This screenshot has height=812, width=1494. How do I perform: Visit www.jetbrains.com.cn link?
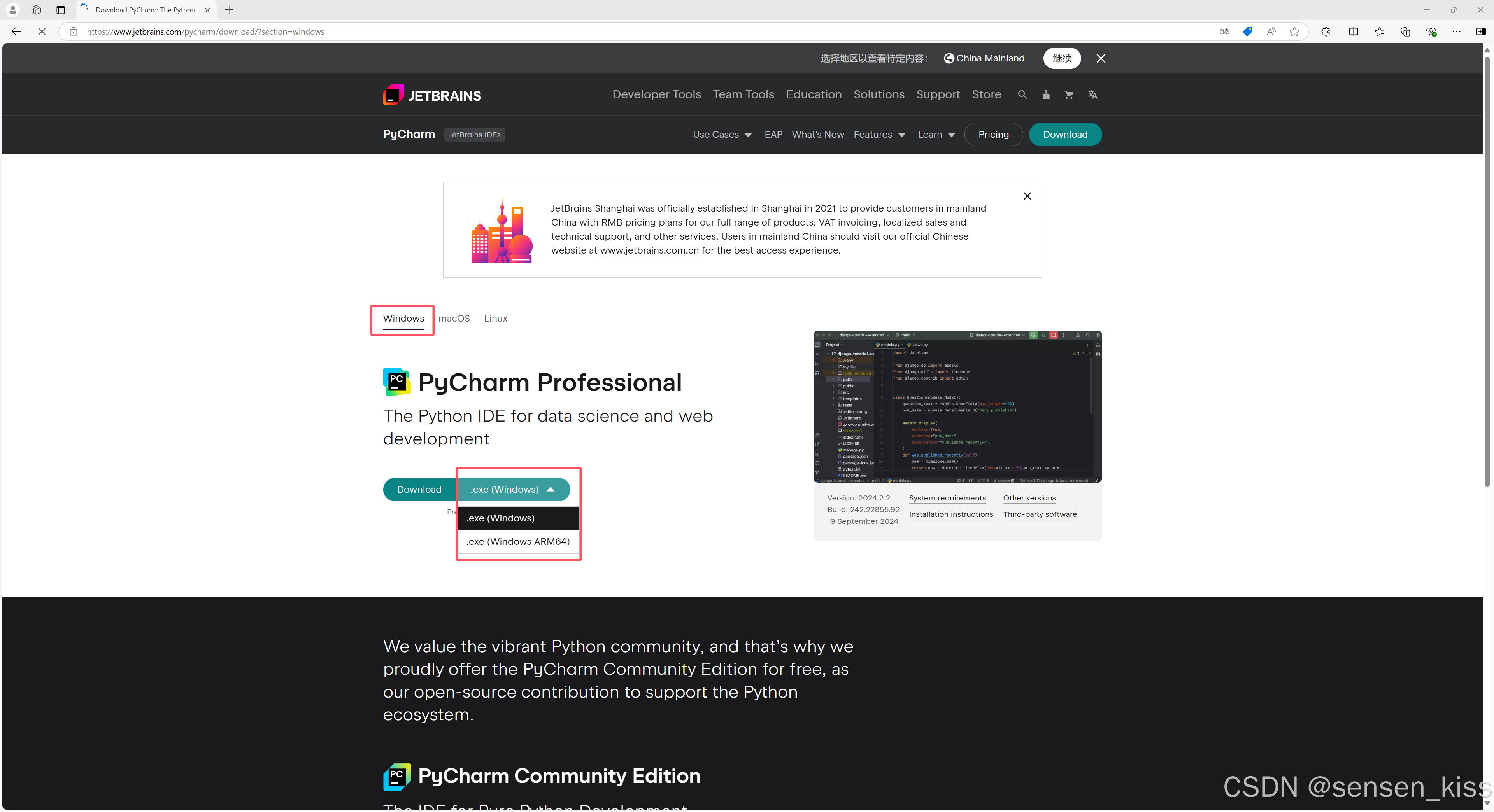(x=649, y=250)
